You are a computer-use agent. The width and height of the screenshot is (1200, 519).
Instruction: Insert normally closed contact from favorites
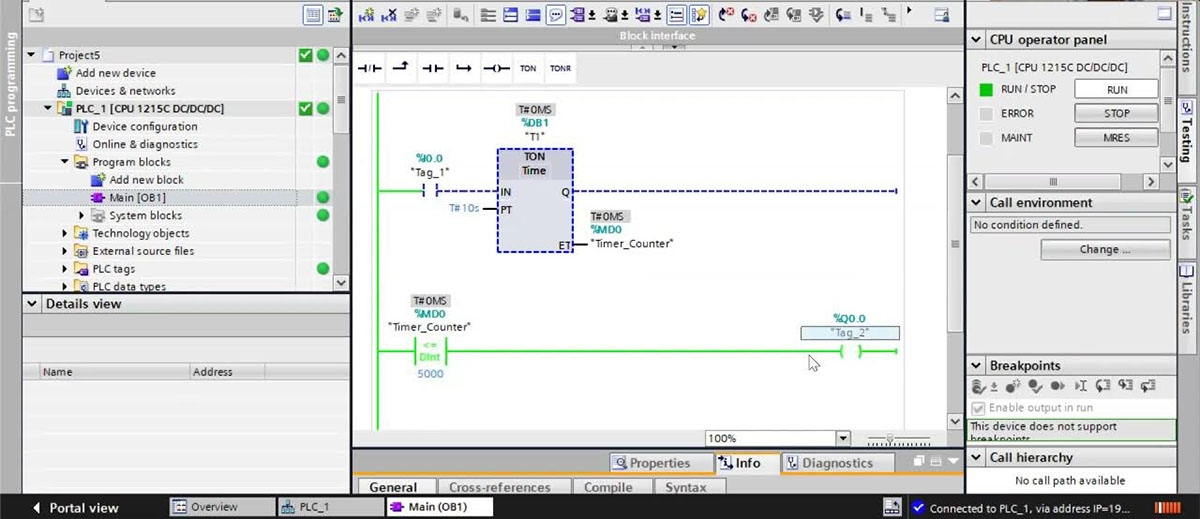pyautogui.click(x=369, y=68)
